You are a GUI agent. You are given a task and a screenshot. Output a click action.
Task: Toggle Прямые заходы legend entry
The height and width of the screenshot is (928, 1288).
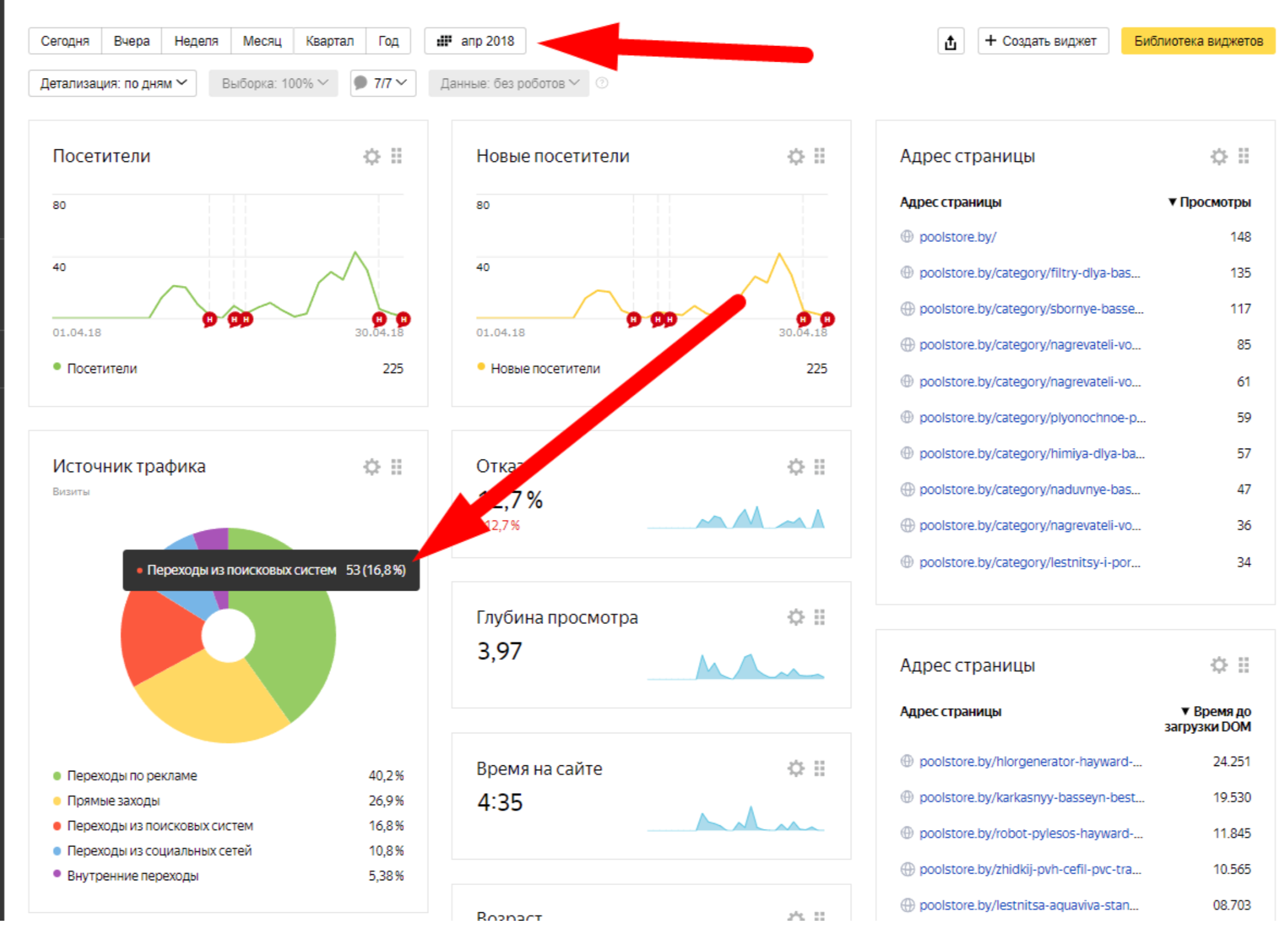(113, 801)
